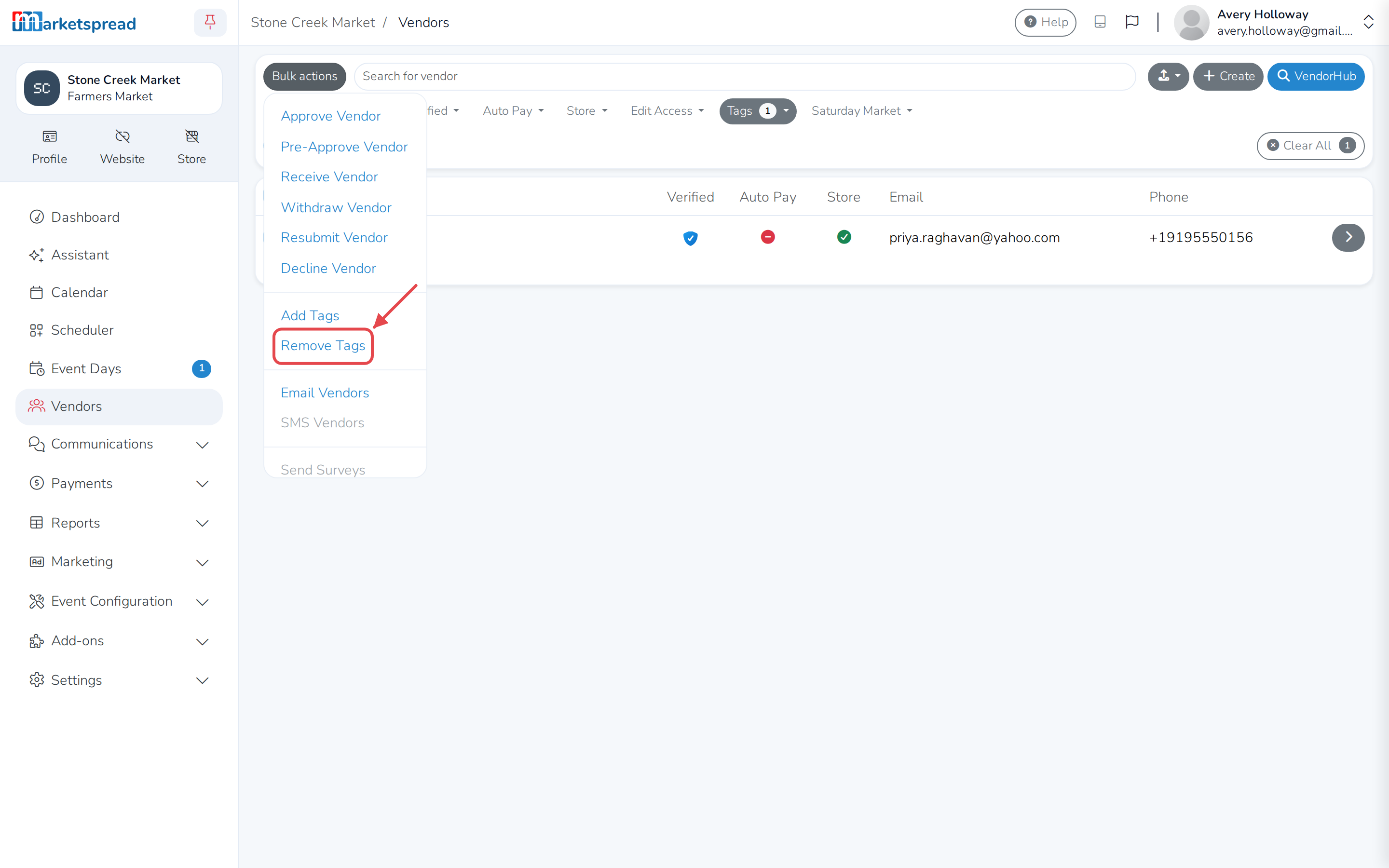The width and height of the screenshot is (1389, 868).
Task: Select Vendors in the sidebar
Action: point(119,407)
